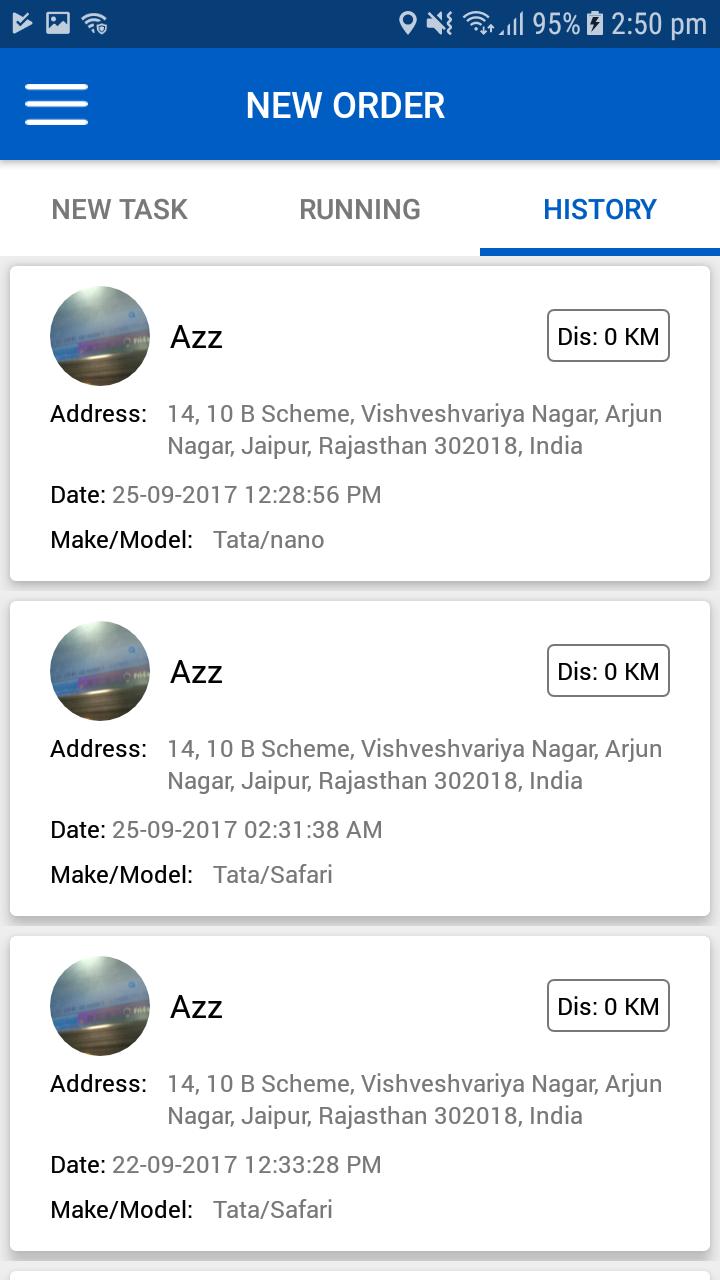Screen dimensions: 720x1280
Task: Tap the battery icon in status bar
Action: click(595, 23)
